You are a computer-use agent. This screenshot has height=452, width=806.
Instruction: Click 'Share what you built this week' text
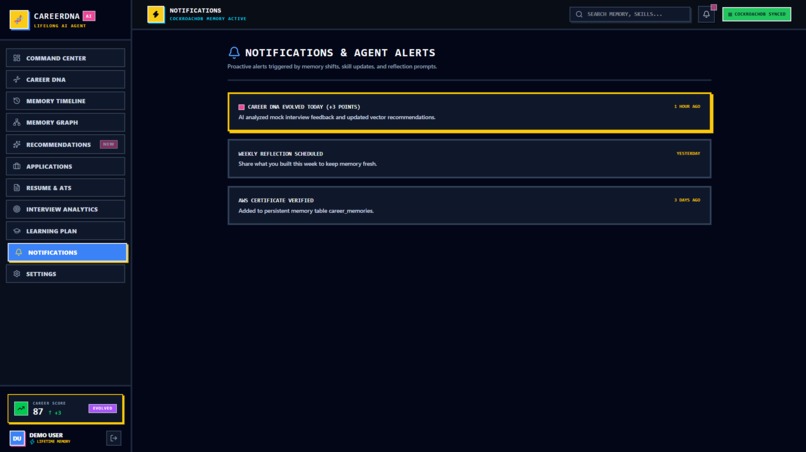(x=307, y=164)
